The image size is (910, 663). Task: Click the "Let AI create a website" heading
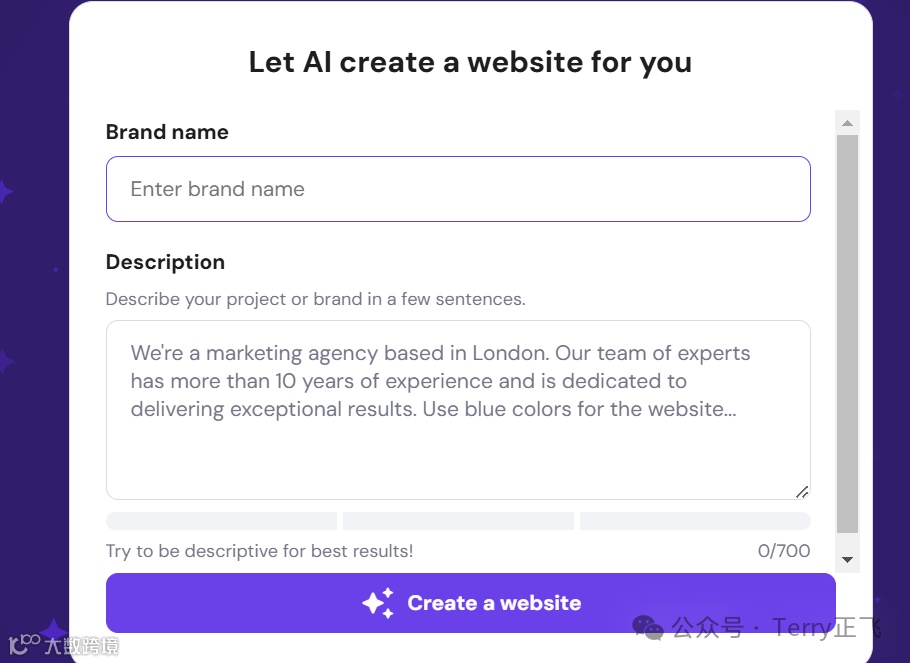(x=470, y=62)
